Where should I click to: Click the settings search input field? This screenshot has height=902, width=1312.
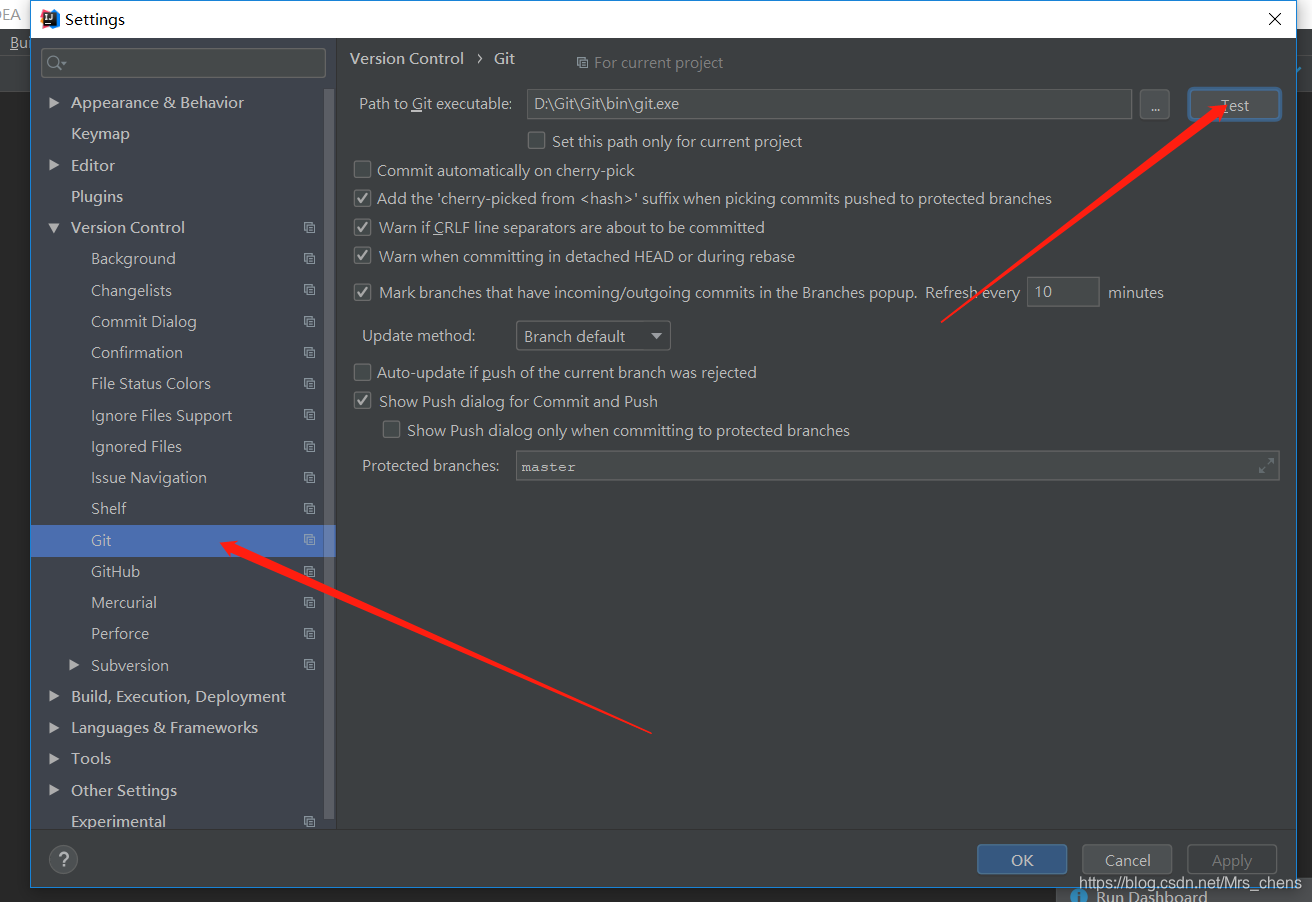tap(184, 63)
